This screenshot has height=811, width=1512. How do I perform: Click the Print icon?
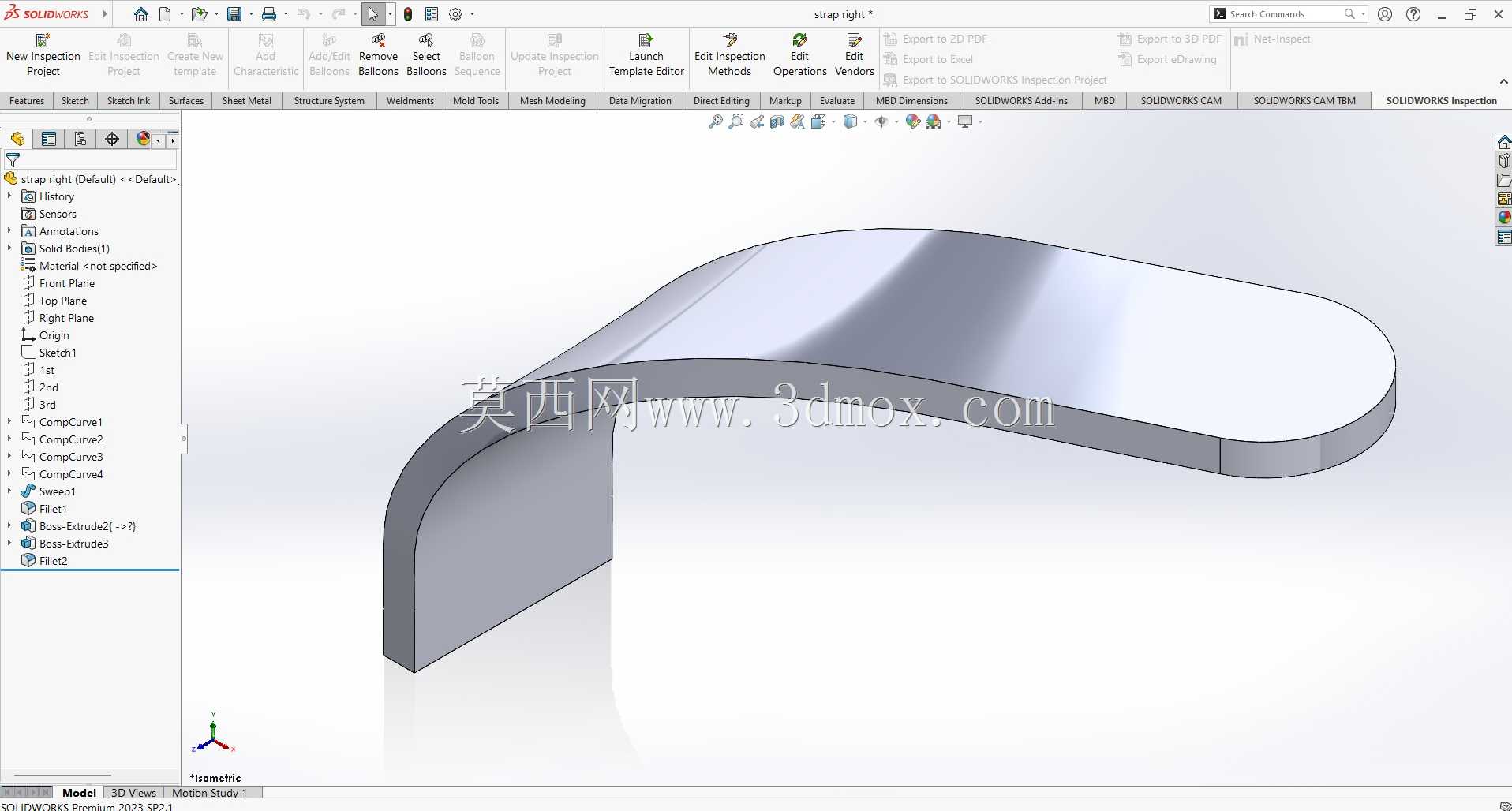coord(269,14)
